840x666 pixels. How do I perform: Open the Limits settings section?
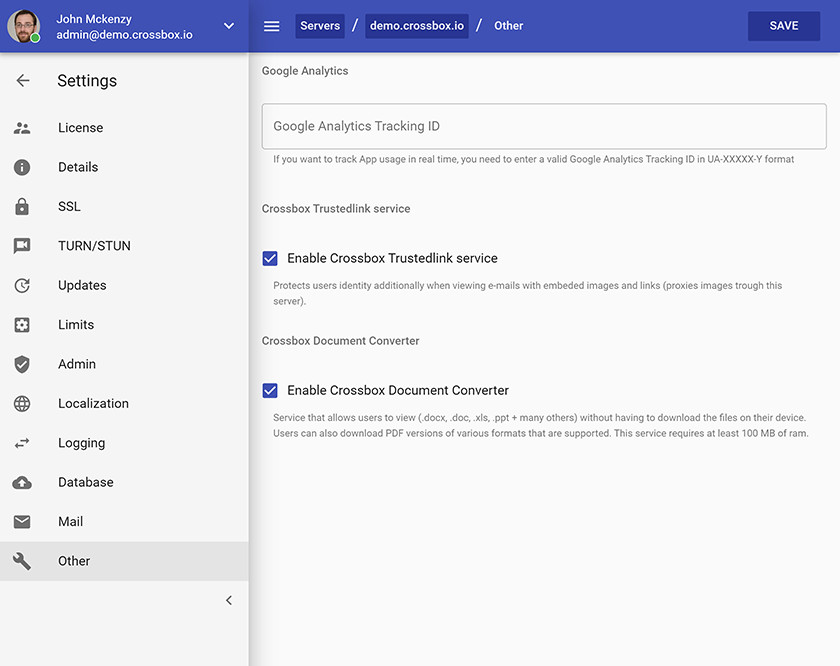pyautogui.click(x=124, y=325)
